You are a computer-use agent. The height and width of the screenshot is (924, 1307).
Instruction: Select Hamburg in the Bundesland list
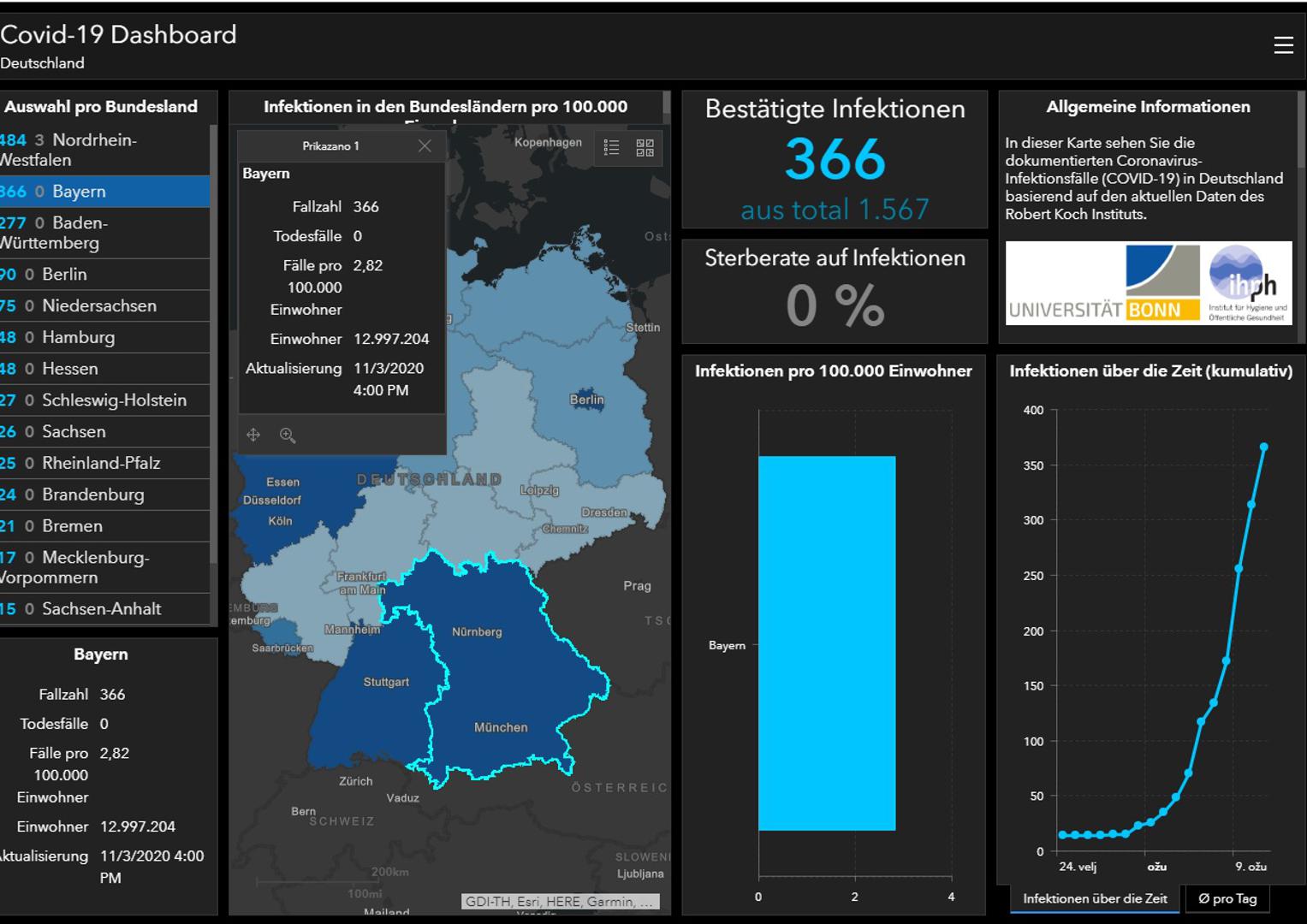tap(78, 337)
